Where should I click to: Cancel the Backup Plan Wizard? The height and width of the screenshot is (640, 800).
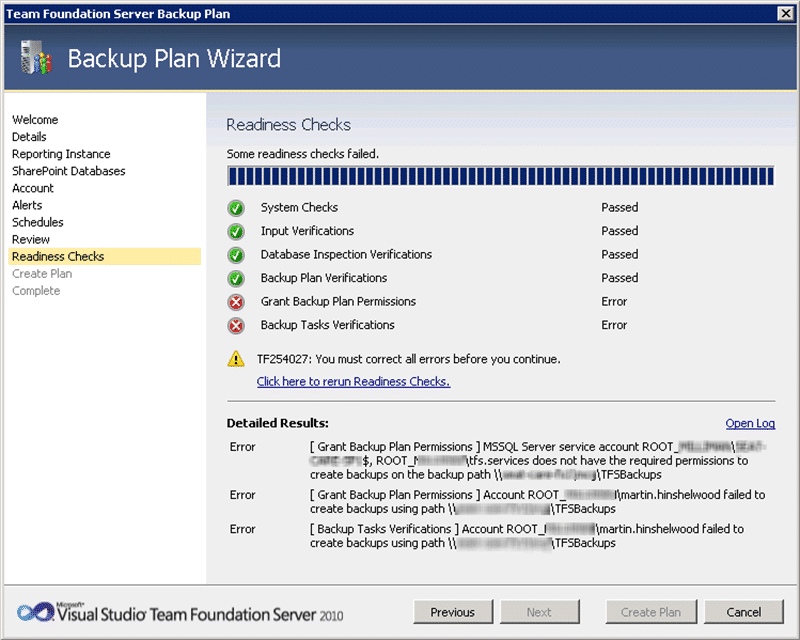743,612
